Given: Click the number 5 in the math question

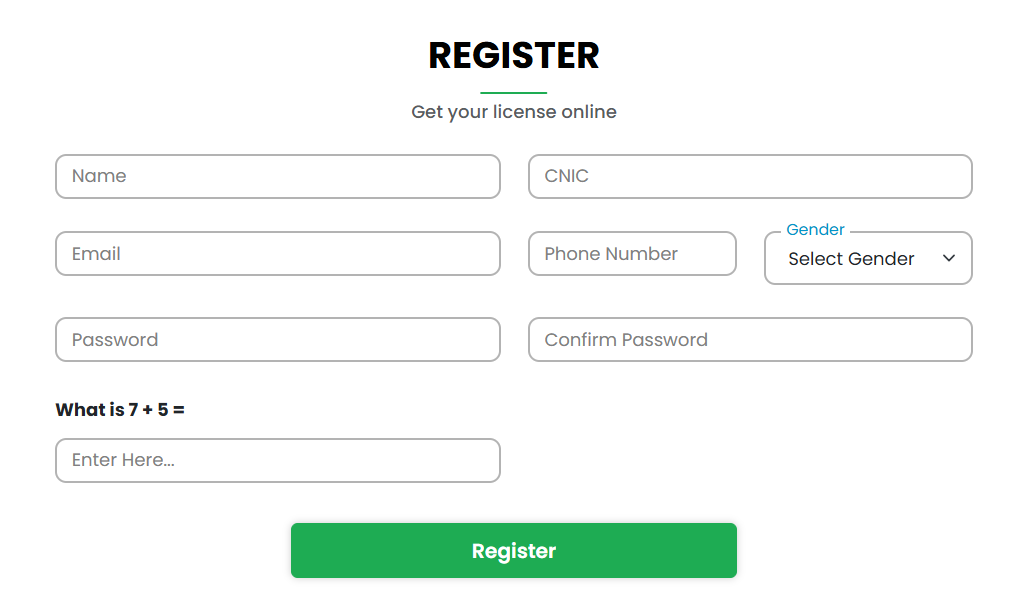Looking at the screenshot, I should [163, 410].
